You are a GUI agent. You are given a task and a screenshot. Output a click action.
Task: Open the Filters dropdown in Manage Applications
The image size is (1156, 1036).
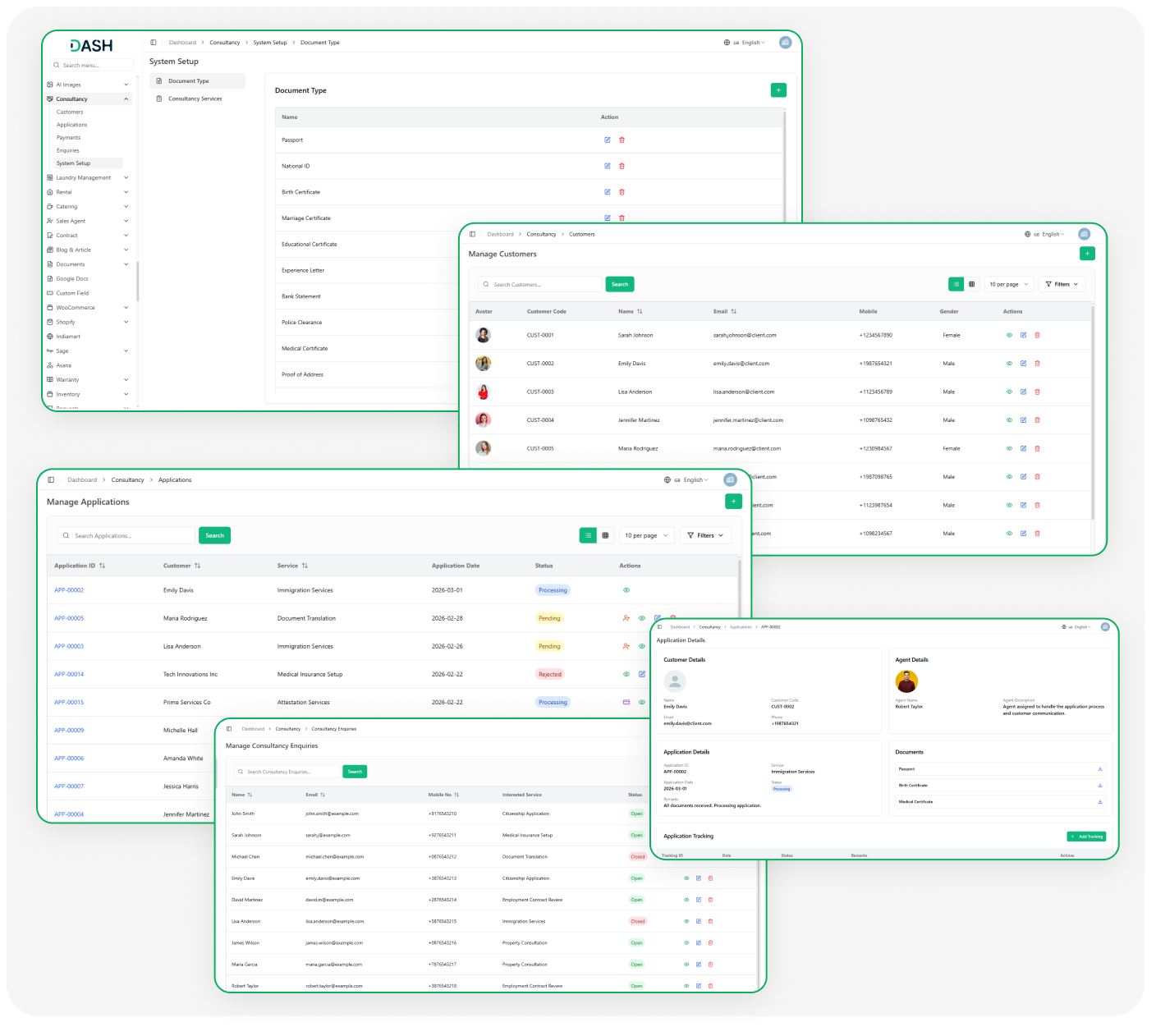(705, 535)
